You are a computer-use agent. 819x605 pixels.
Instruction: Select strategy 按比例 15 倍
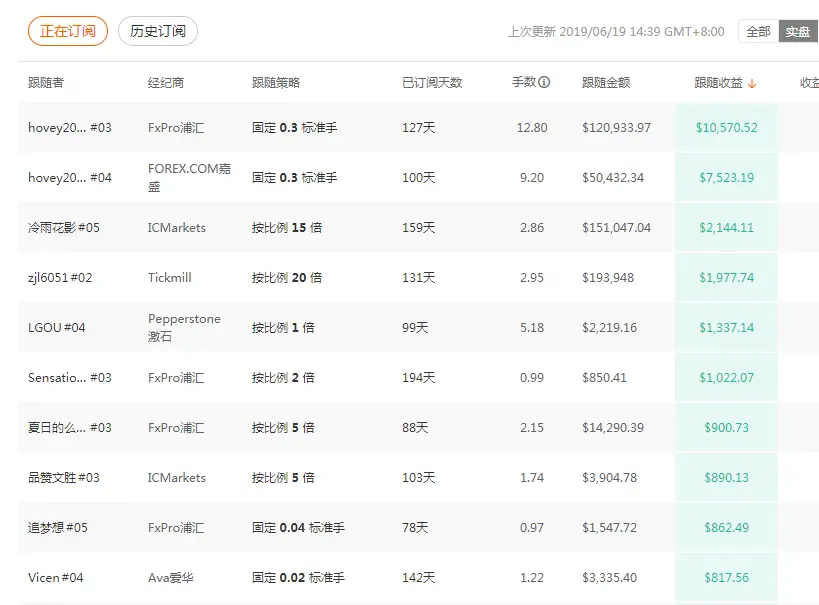click(x=287, y=228)
